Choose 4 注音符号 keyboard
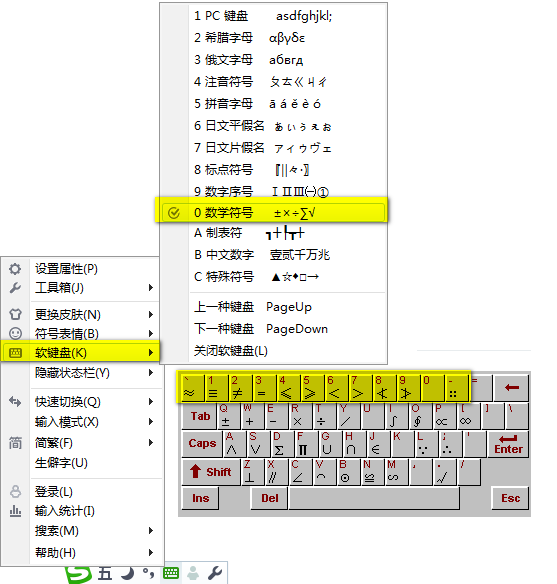This screenshot has width=557, height=584. click(274, 82)
